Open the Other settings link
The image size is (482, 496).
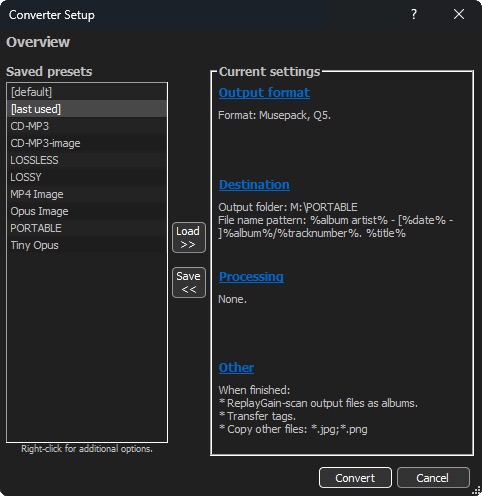click(x=236, y=367)
